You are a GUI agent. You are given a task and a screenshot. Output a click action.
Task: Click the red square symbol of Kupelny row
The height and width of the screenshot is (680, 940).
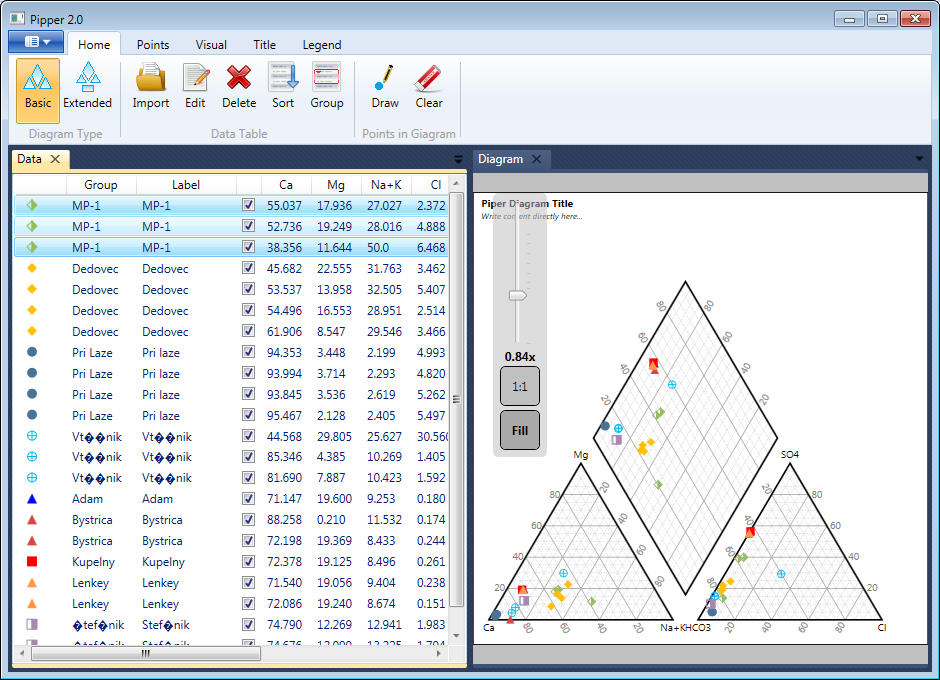[x=32, y=561]
